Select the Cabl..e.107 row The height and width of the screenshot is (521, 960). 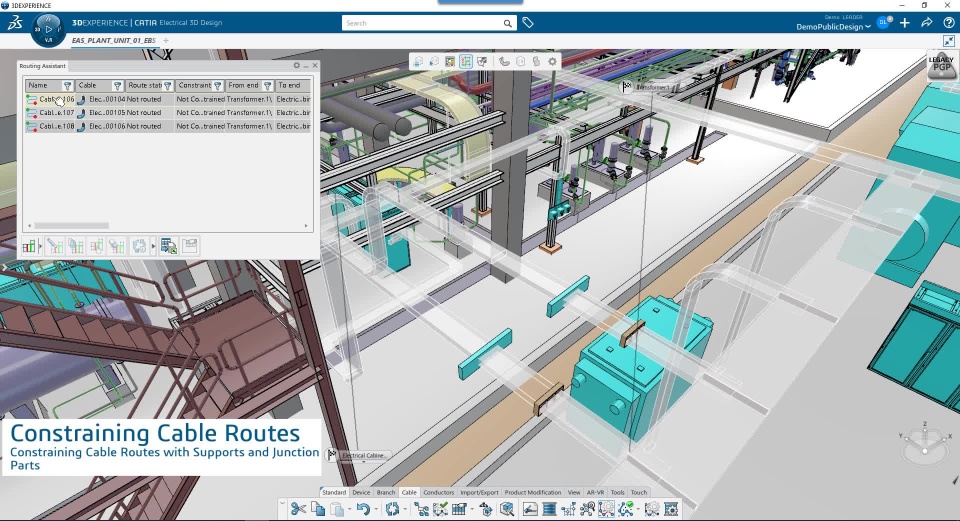point(168,113)
